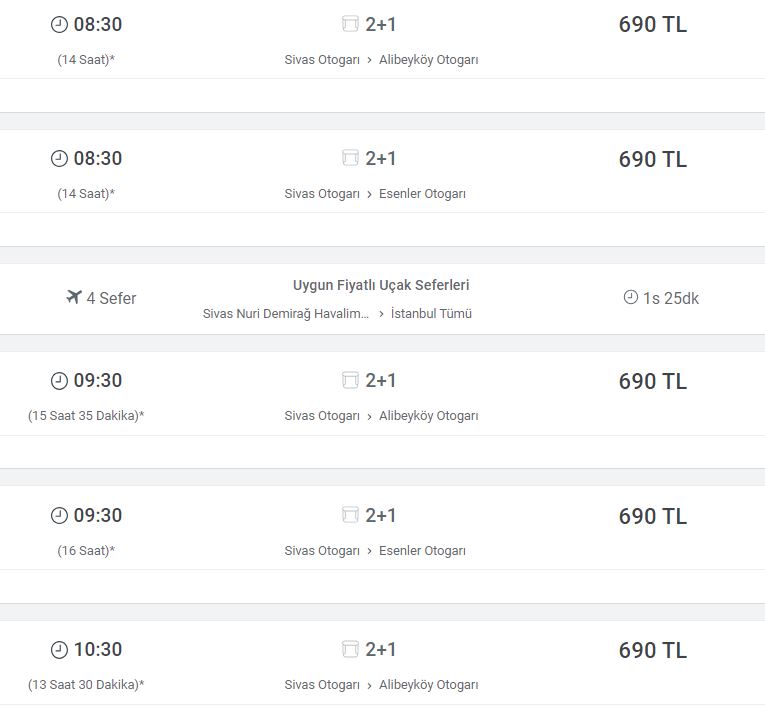The image size is (765, 713).
Task: Click the 4 Sefer flight count
Action: point(111,298)
